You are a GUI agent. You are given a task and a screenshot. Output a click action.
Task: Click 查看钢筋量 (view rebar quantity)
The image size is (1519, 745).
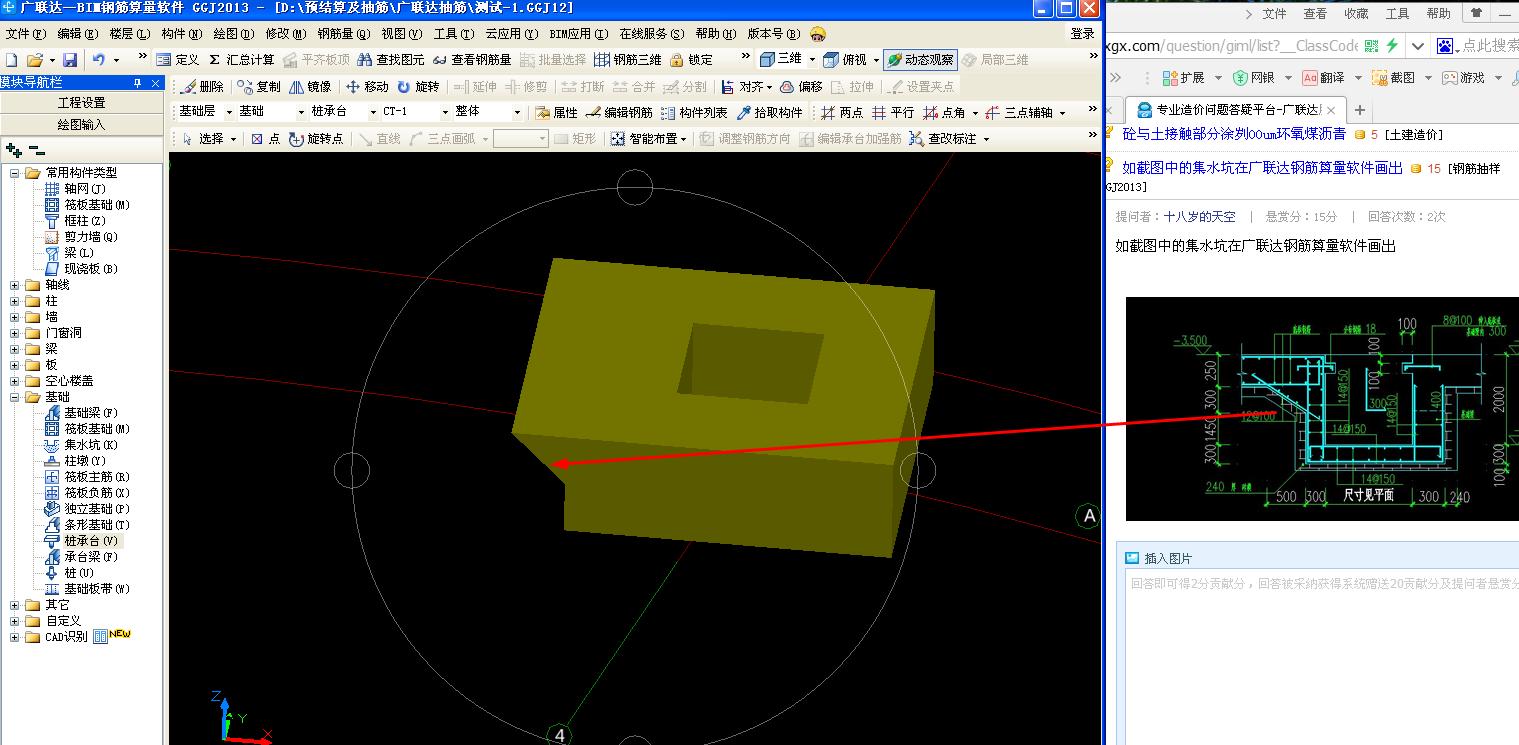tap(472, 60)
